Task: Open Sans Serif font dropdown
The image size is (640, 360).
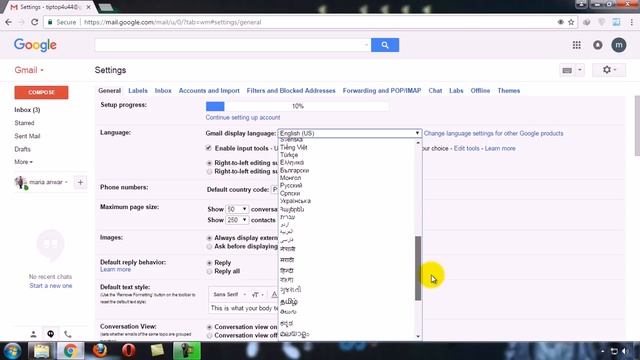Action: point(230,294)
